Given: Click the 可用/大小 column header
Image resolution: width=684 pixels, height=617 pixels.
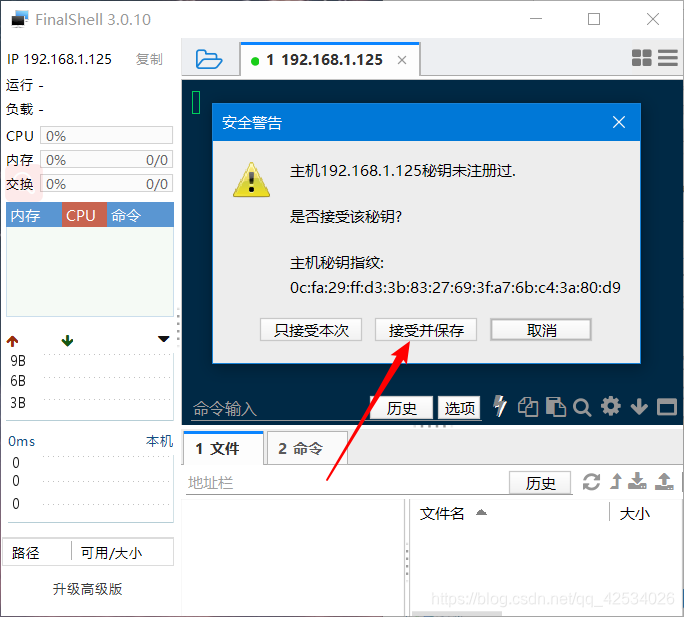Looking at the screenshot, I should [x=122, y=552].
